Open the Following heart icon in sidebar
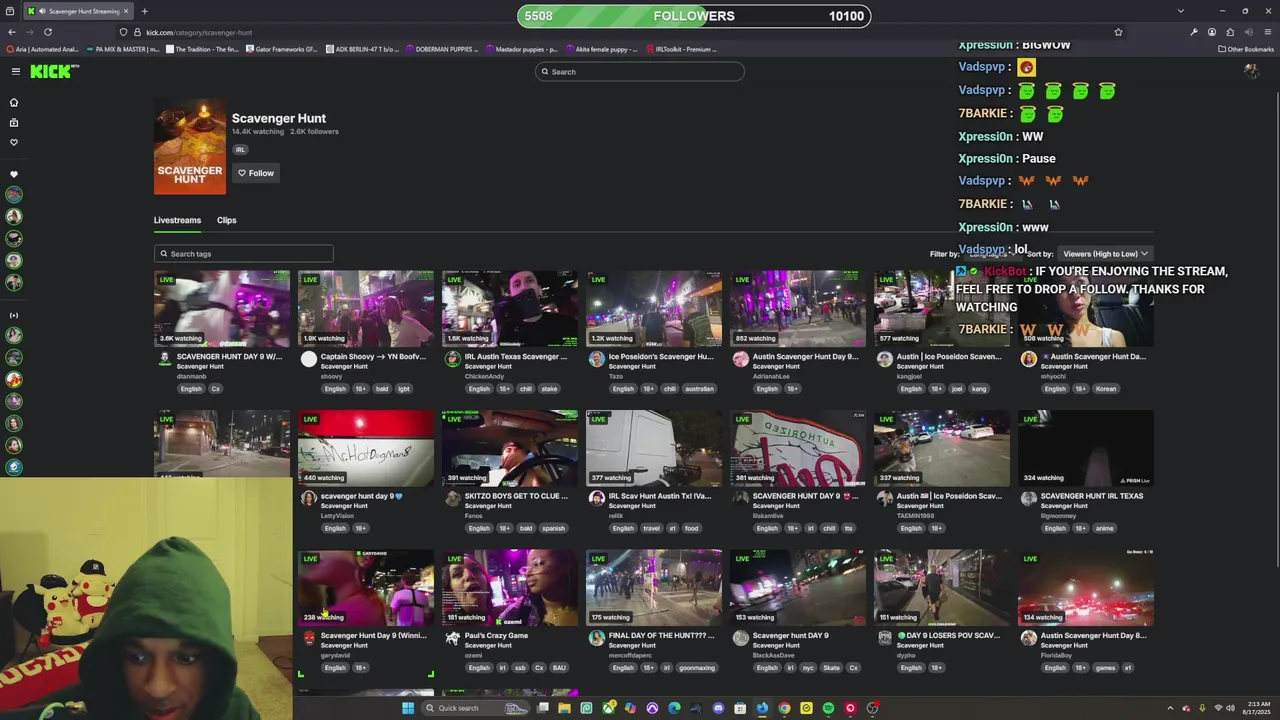The height and width of the screenshot is (720, 1280). coord(14,142)
